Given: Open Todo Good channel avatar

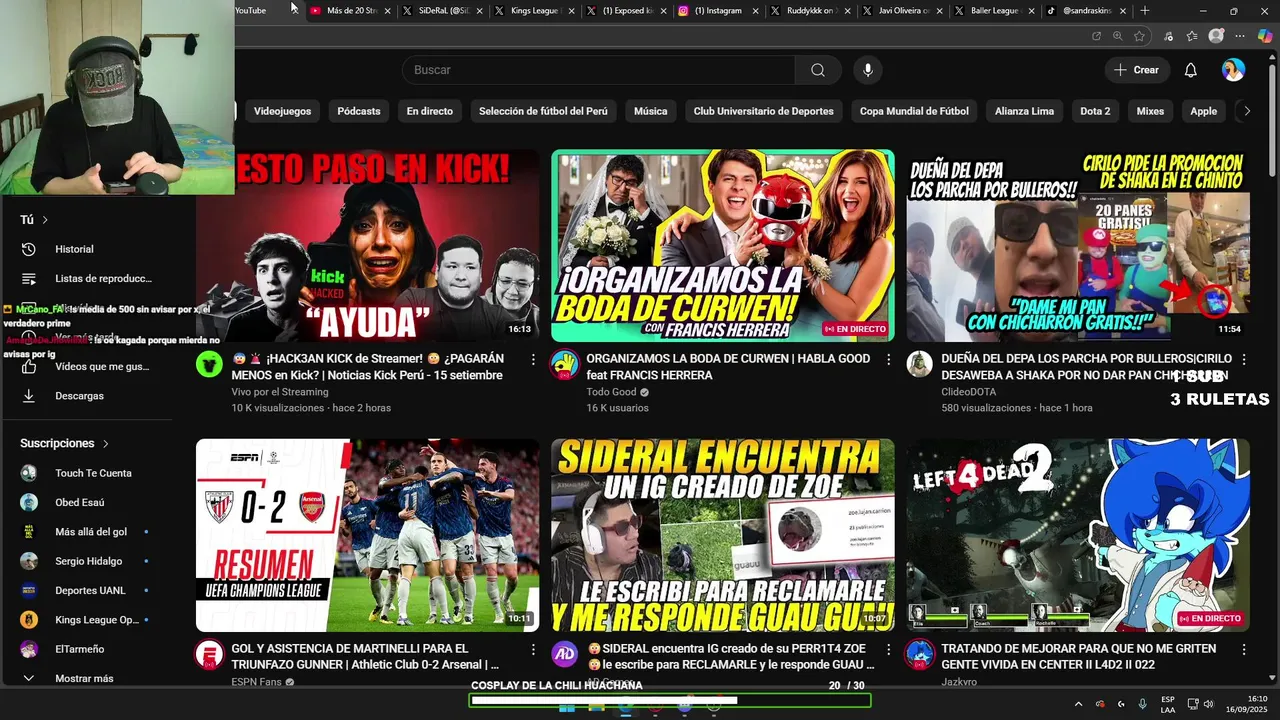Looking at the screenshot, I should 564,364.
